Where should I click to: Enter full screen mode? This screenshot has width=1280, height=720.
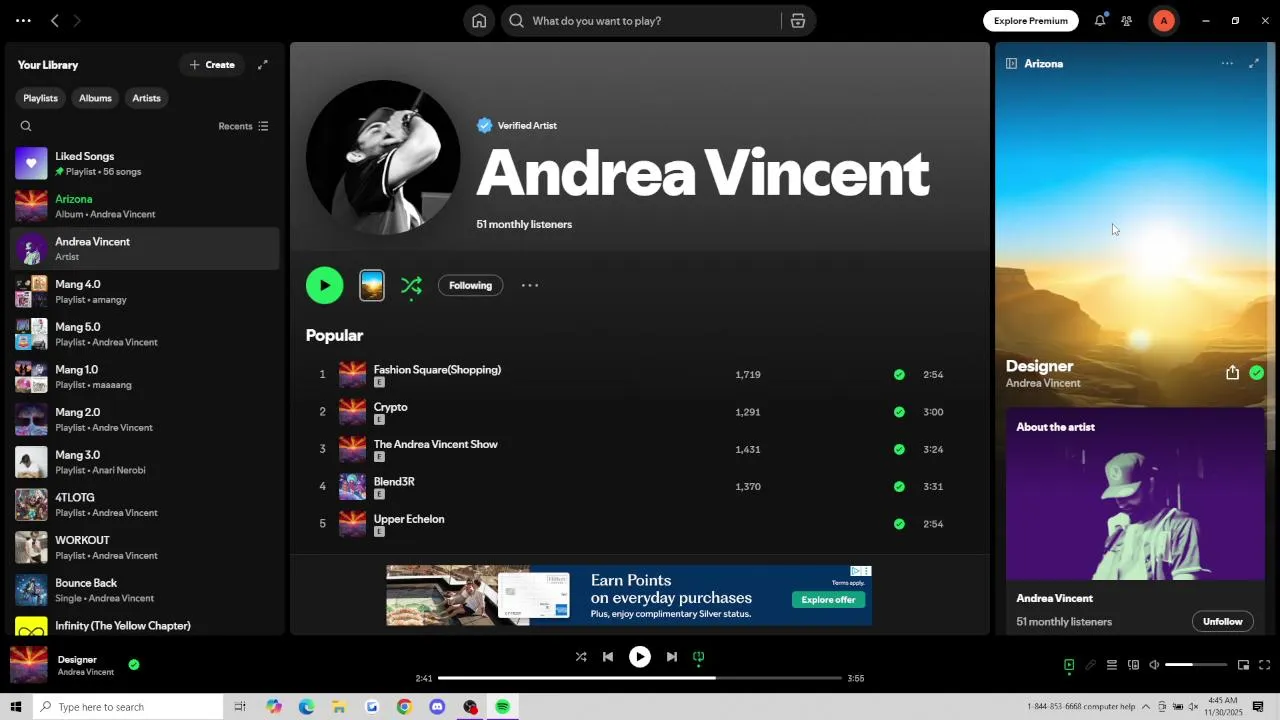click(1265, 665)
